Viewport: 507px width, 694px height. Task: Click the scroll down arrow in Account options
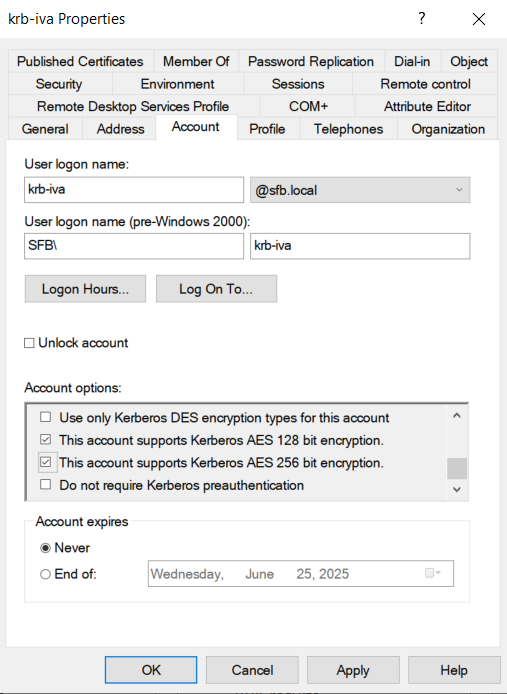pyautogui.click(x=457, y=490)
